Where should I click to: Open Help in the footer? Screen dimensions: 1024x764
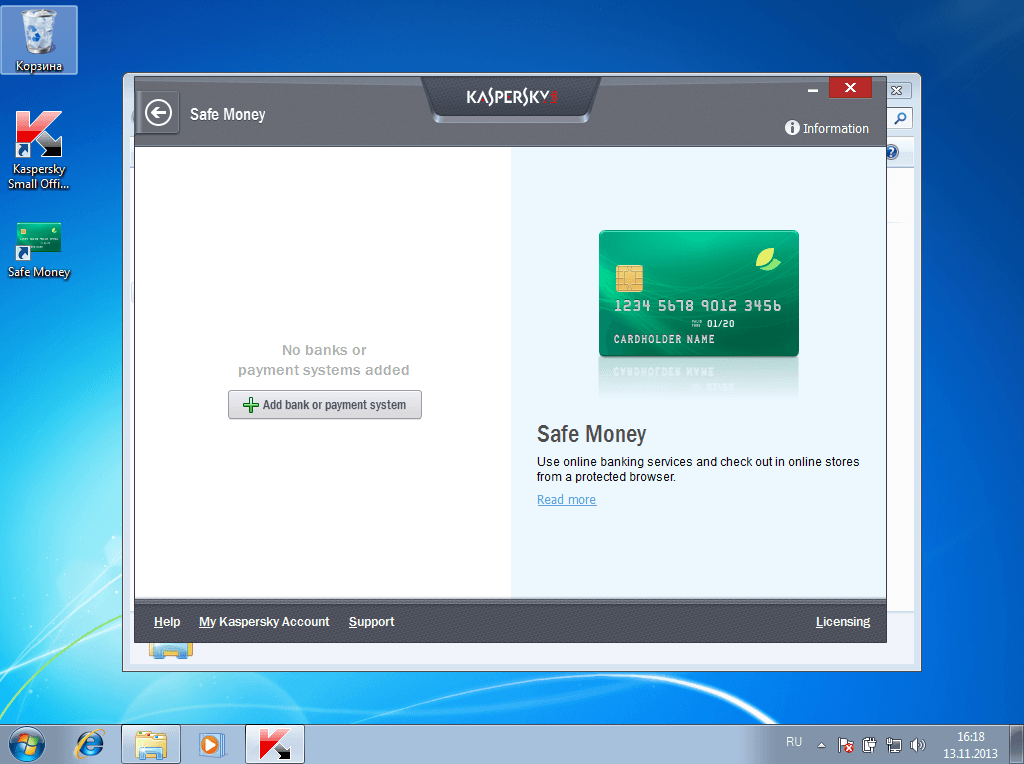tap(167, 622)
